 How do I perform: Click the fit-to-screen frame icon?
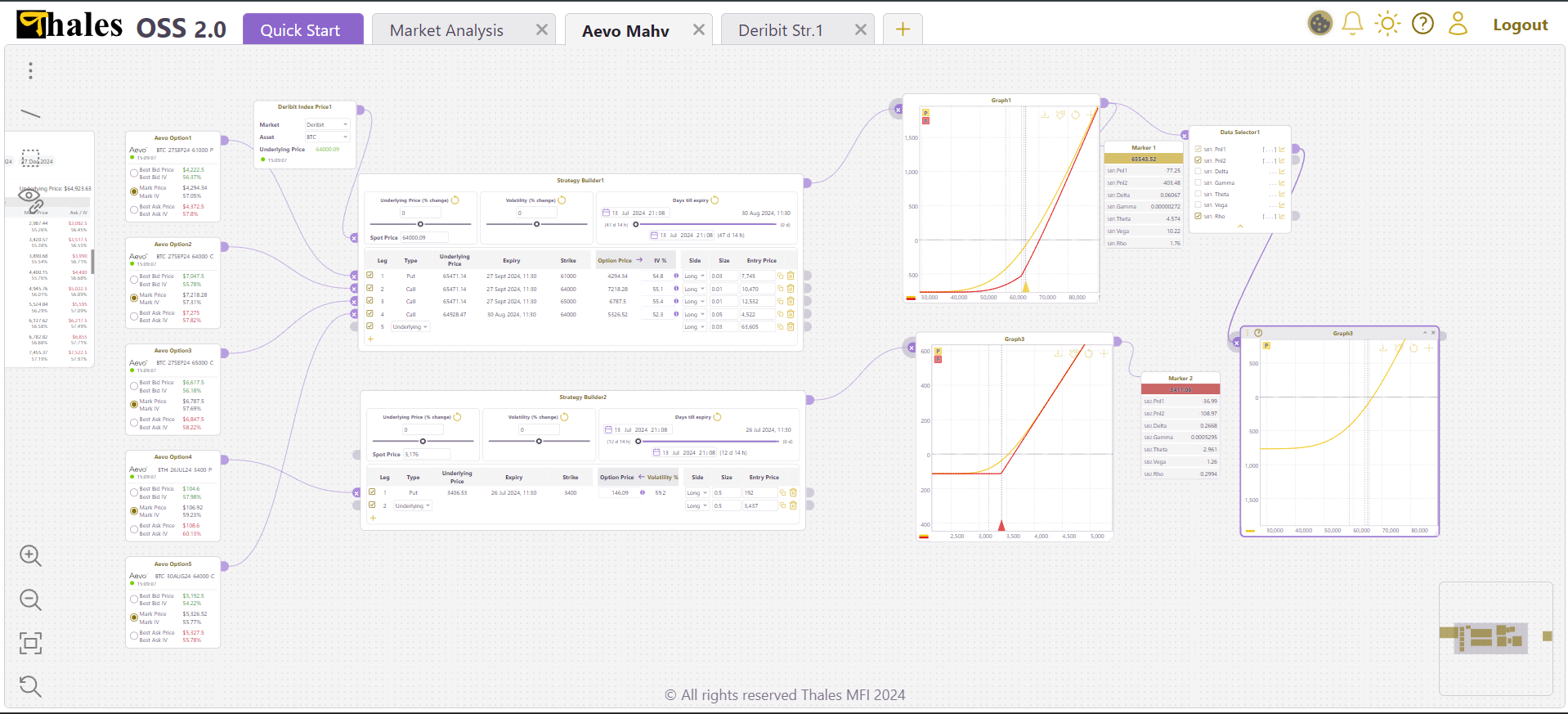pyautogui.click(x=30, y=644)
